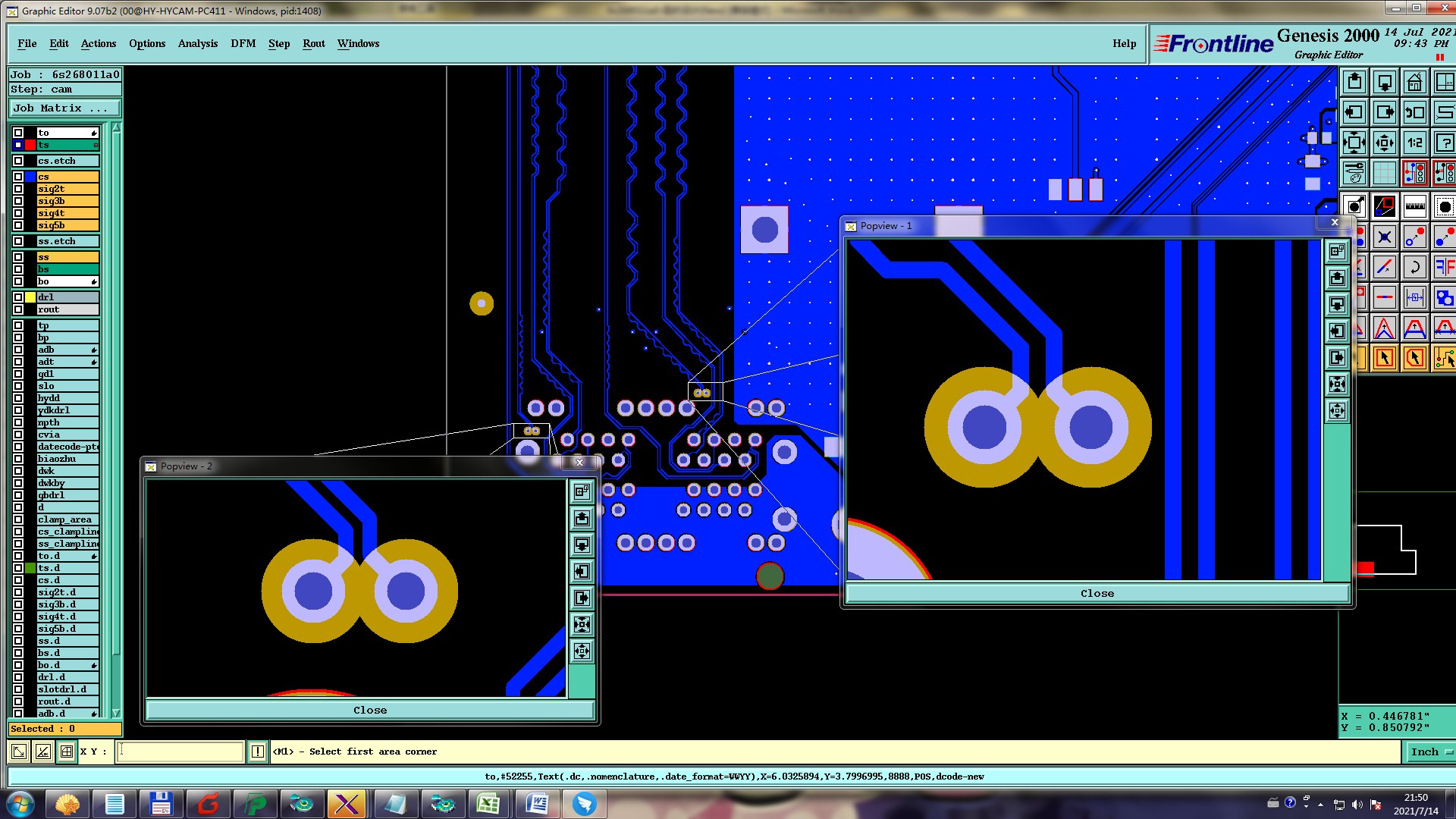Toggle the 'sig2t' layer checkbox
Screen dimensions: 1456x819
pyautogui.click(x=18, y=189)
